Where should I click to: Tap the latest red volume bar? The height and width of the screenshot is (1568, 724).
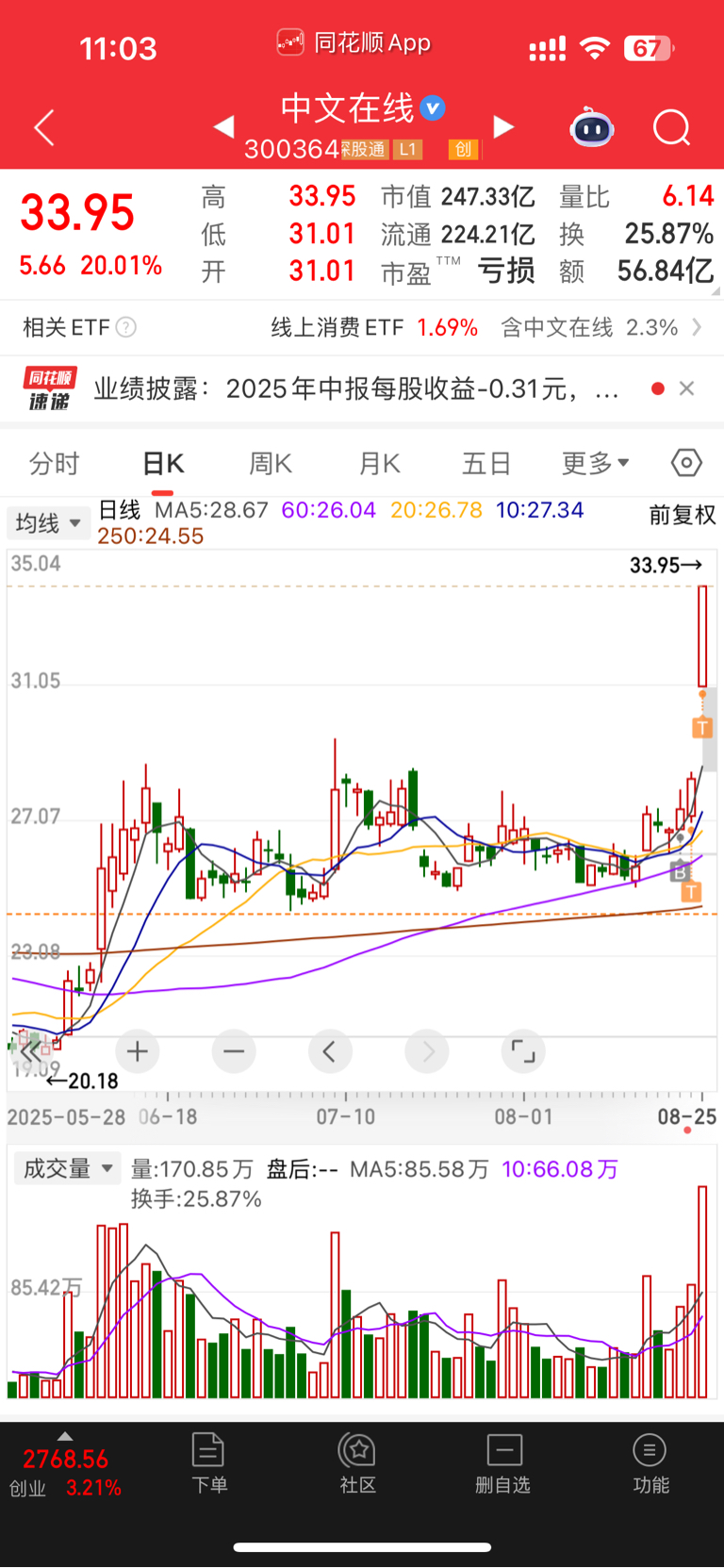pos(702,1292)
